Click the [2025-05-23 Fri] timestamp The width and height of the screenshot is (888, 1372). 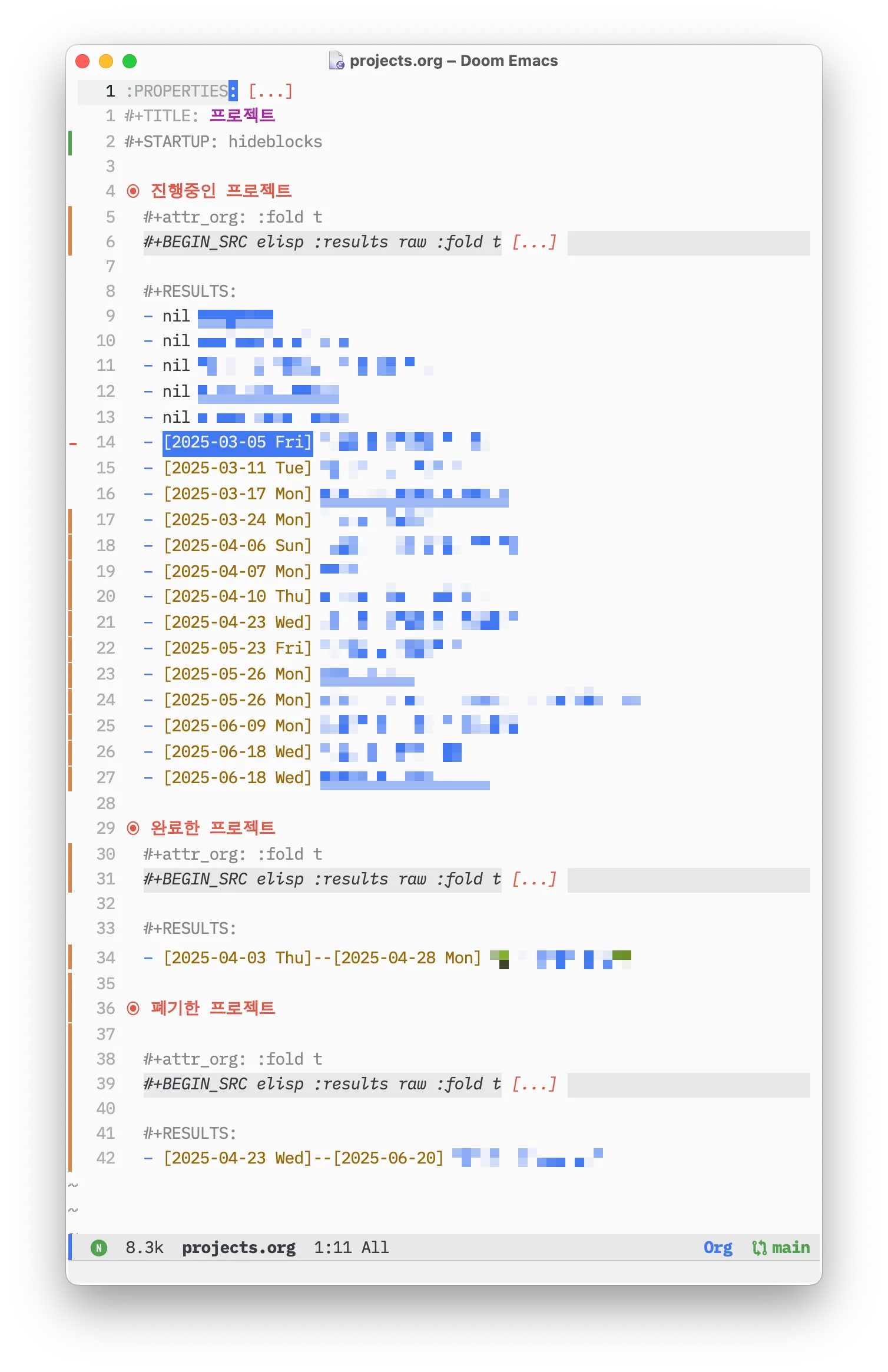pos(237,648)
